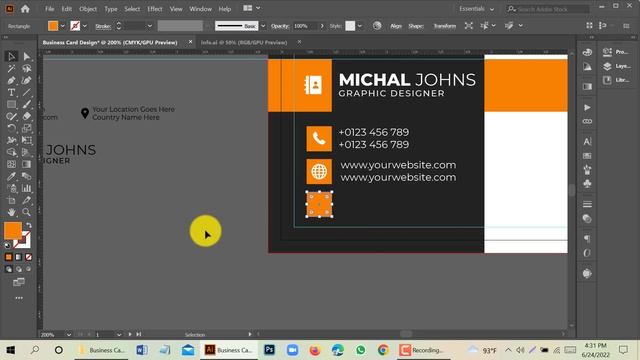Viewport: 640px width, 360px height.
Task: Open the graphic Style dropdown
Action: (360, 26)
